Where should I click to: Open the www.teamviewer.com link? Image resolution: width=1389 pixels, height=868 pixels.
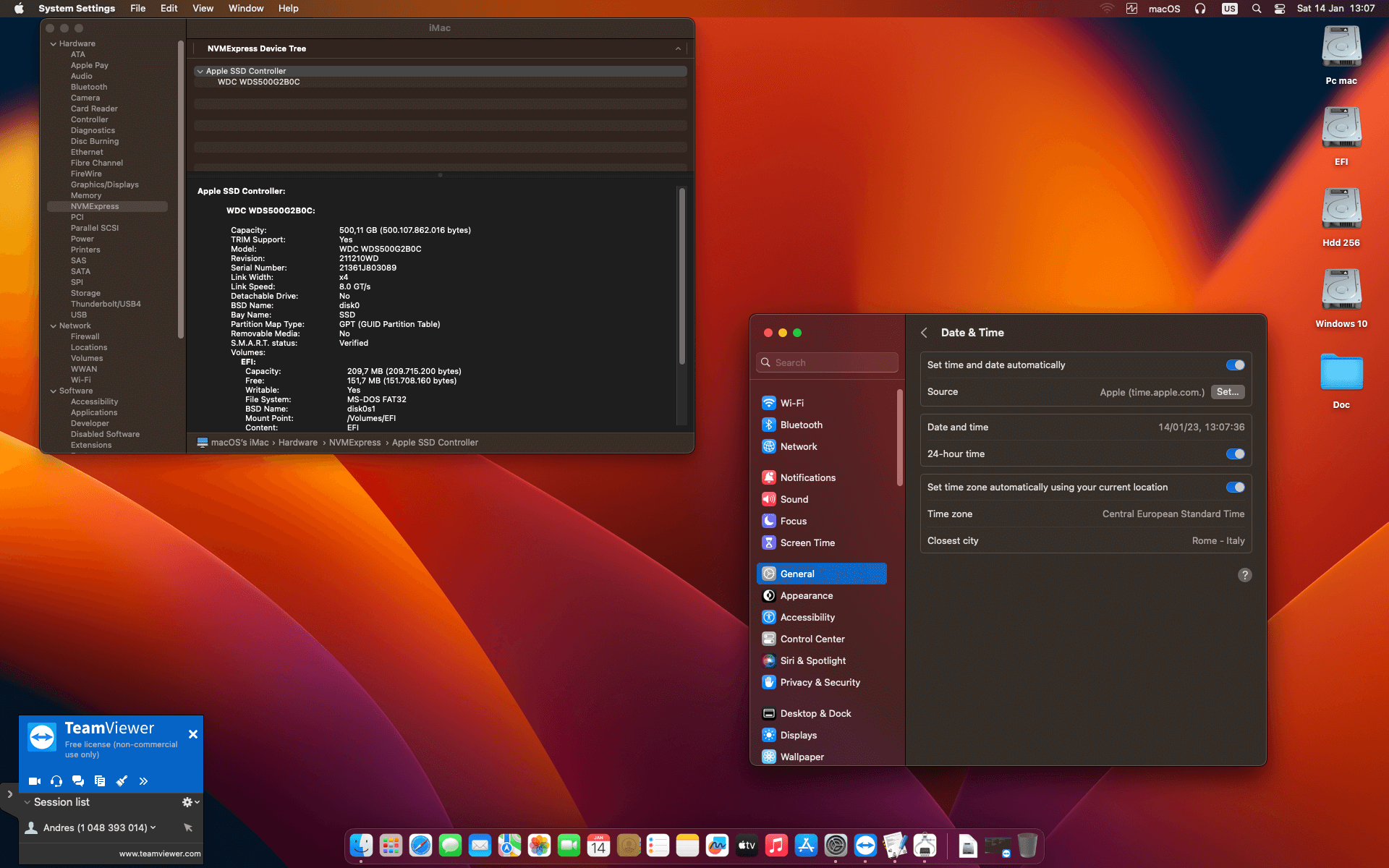pyautogui.click(x=161, y=854)
